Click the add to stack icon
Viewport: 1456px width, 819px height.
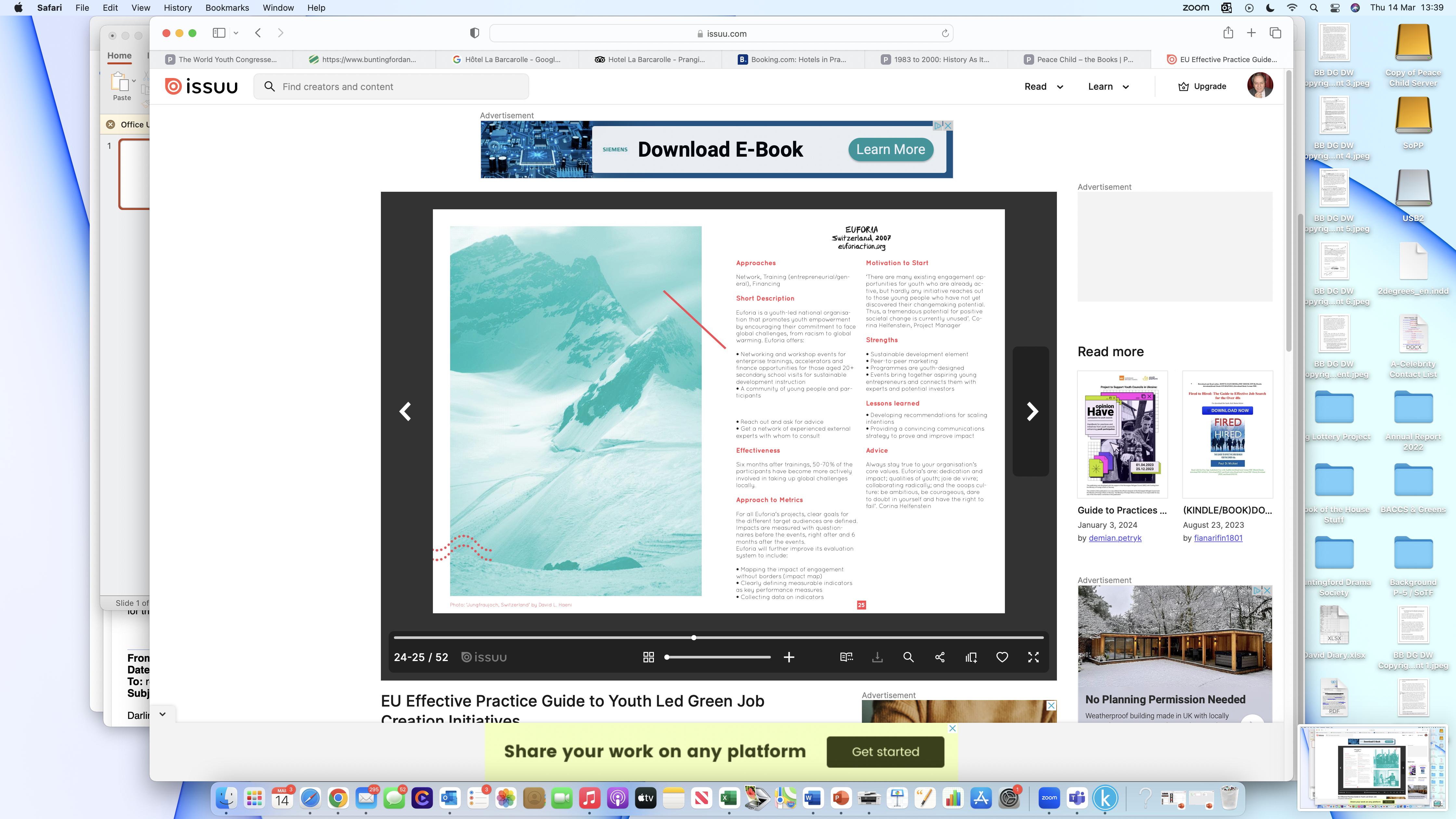(x=971, y=657)
